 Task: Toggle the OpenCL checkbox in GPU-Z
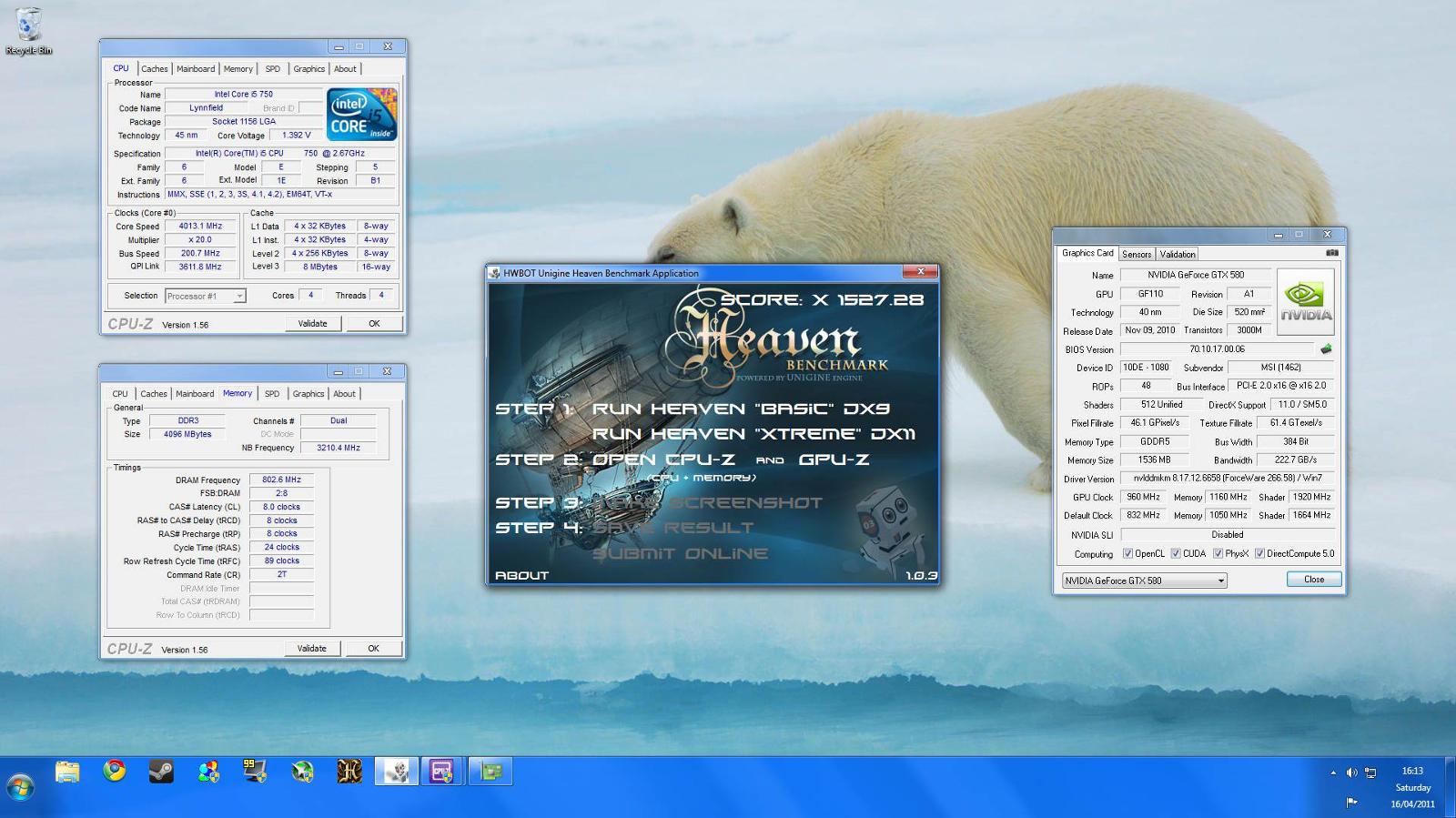click(x=1127, y=553)
